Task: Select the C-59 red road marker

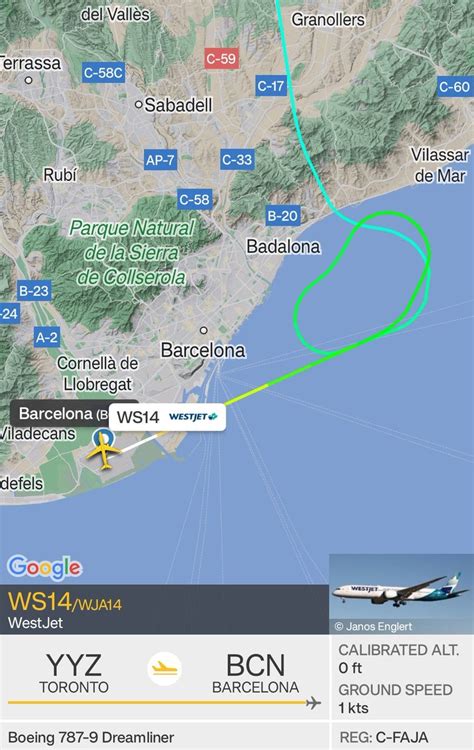Action: (221, 59)
